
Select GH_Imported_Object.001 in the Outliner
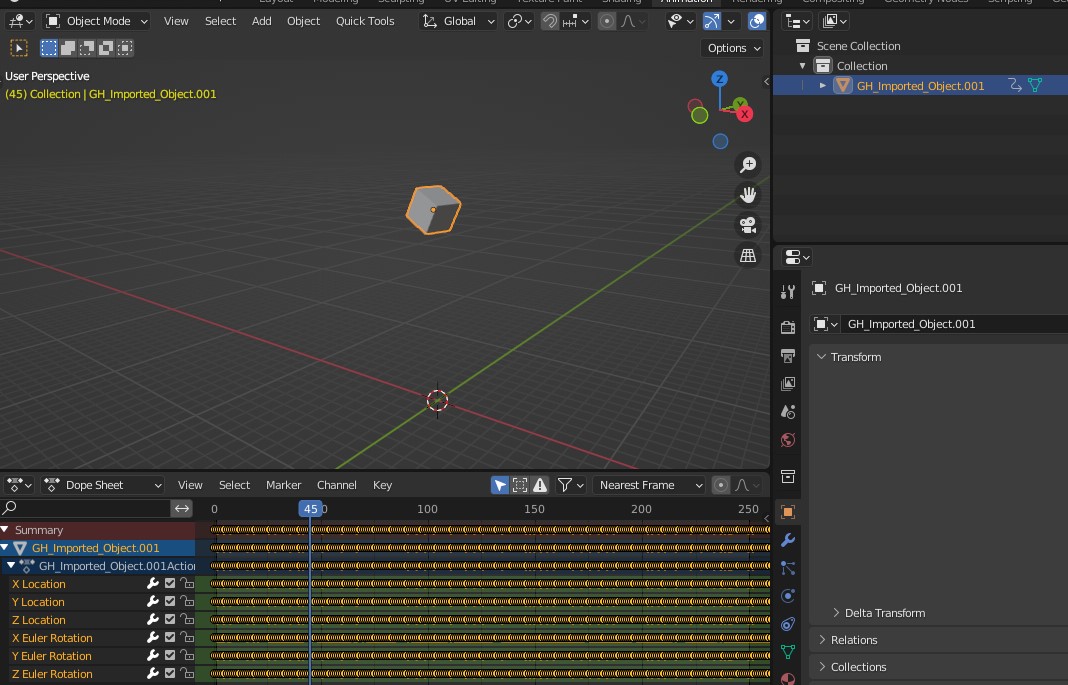(x=920, y=86)
